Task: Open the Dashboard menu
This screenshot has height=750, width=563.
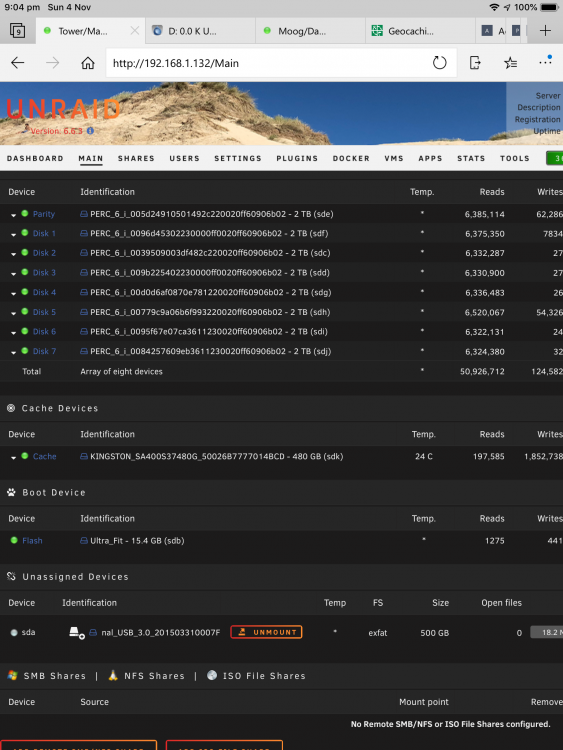Action: [35, 158]
